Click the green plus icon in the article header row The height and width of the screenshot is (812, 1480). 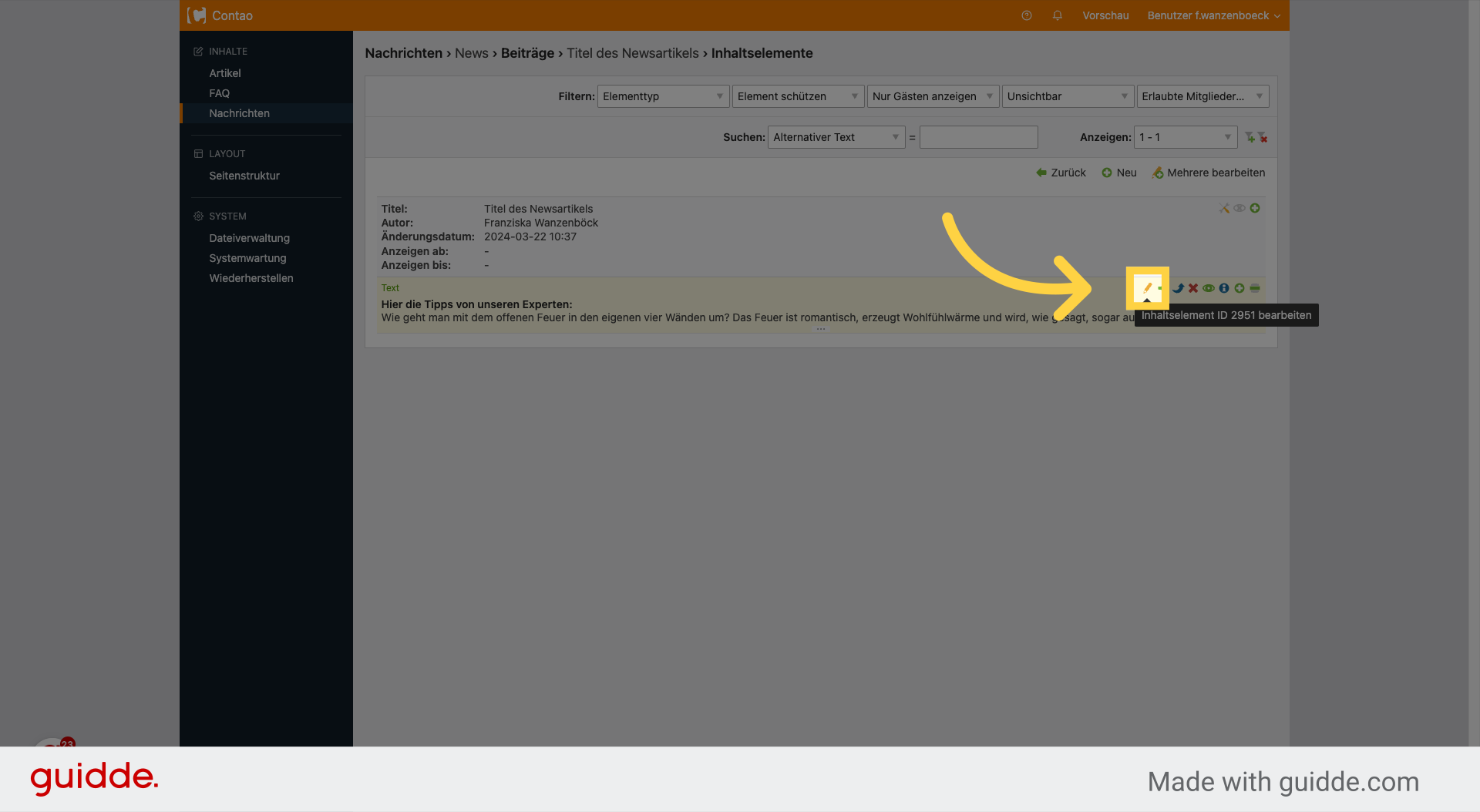coord(1255,208)
